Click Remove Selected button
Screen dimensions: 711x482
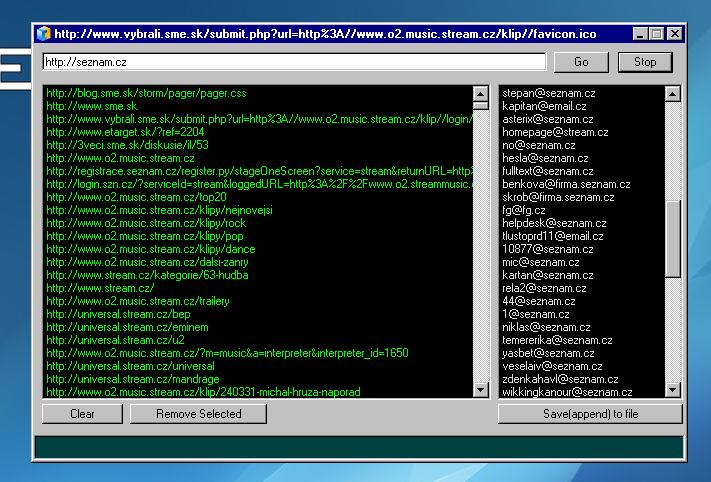click(198, 414)
